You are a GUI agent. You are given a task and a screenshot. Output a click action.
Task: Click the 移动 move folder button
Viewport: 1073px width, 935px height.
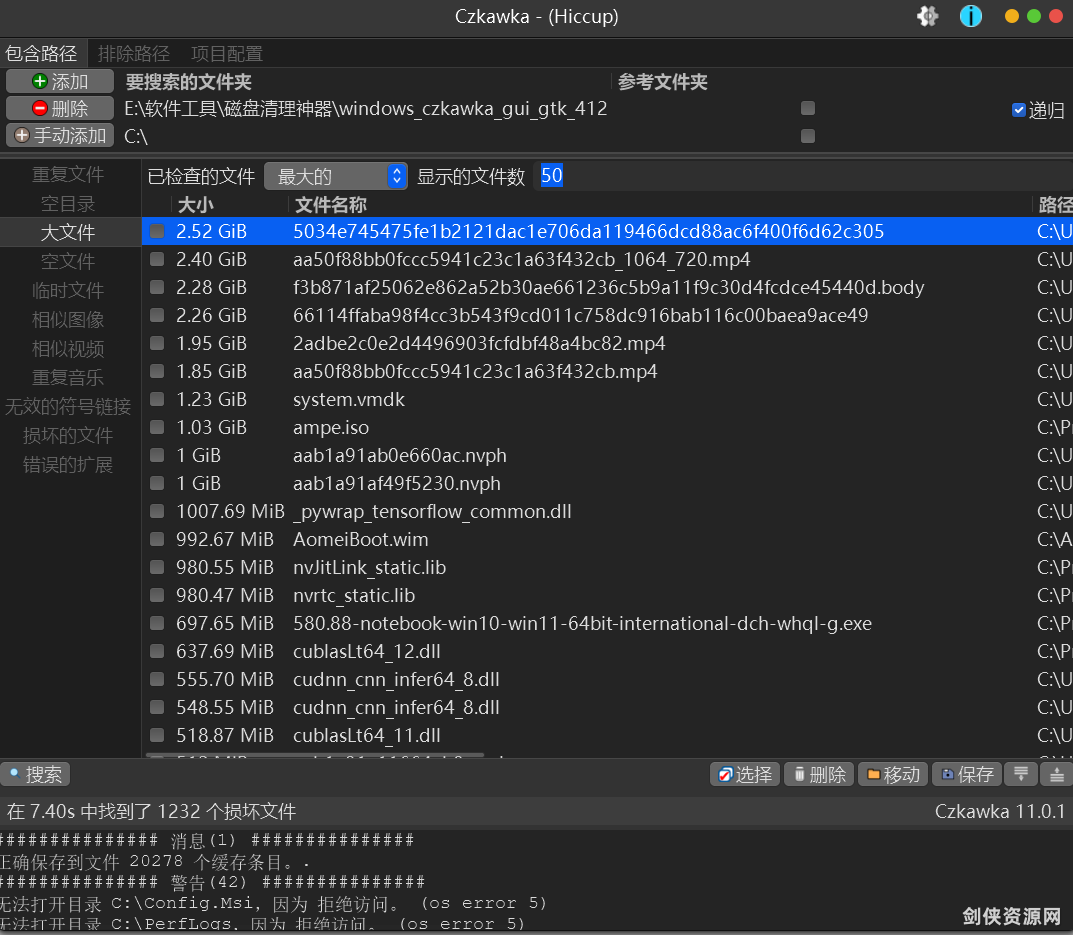coord(892,774)
